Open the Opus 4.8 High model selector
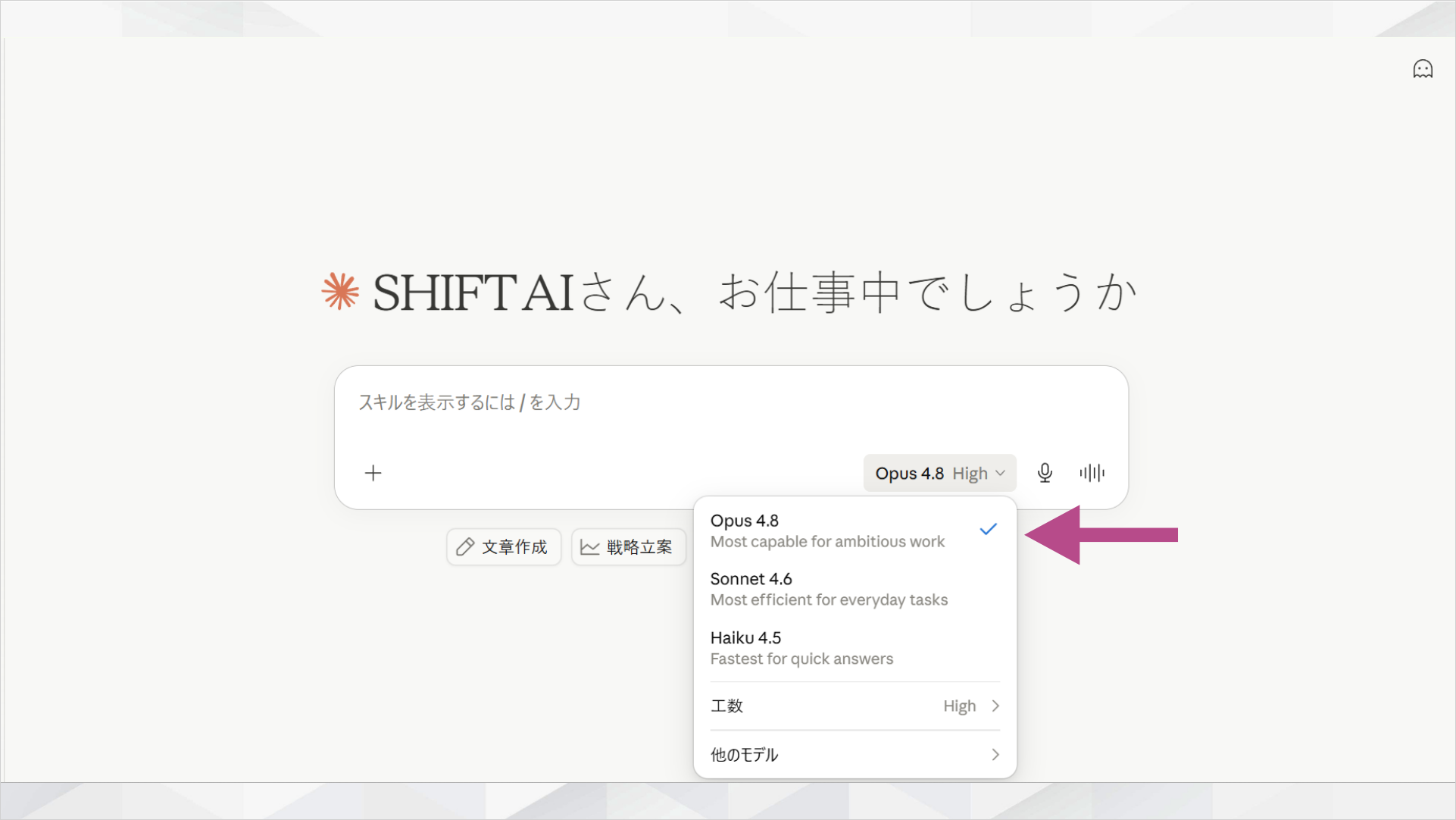Screen dimensions: 1456x820 coord(939,473)
